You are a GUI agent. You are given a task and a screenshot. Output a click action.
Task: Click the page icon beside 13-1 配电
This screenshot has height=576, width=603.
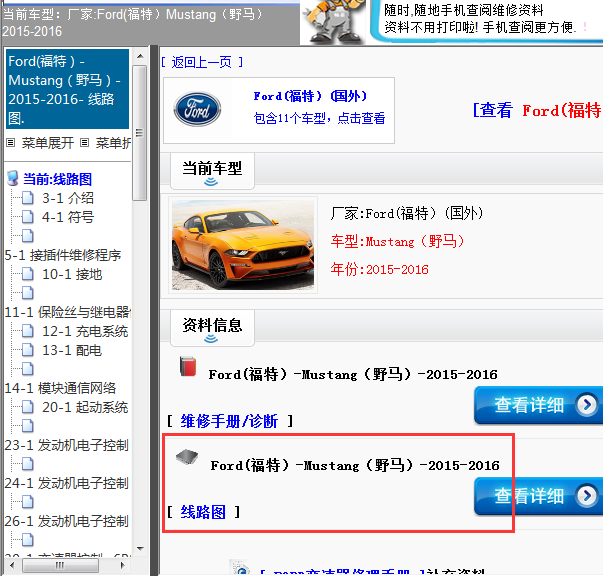click(x=27, y=350)
